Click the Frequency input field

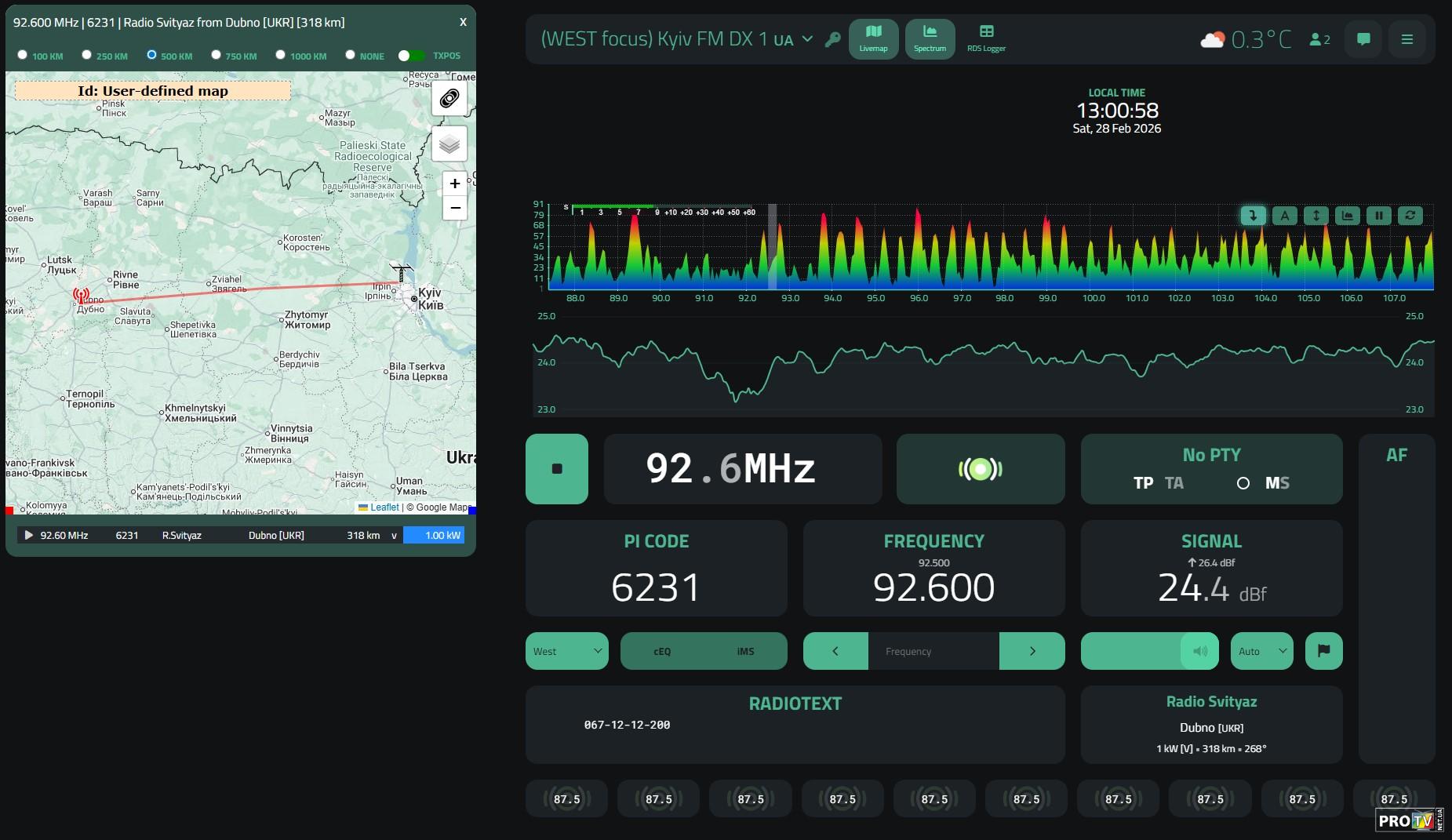933,651
